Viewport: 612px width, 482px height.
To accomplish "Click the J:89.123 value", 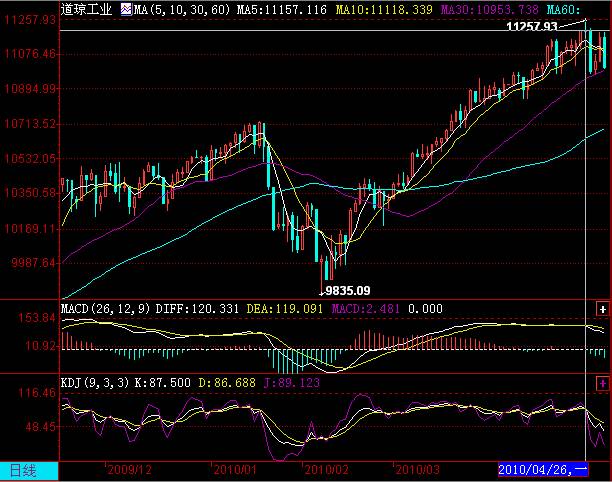I will (x=292, y=383).
